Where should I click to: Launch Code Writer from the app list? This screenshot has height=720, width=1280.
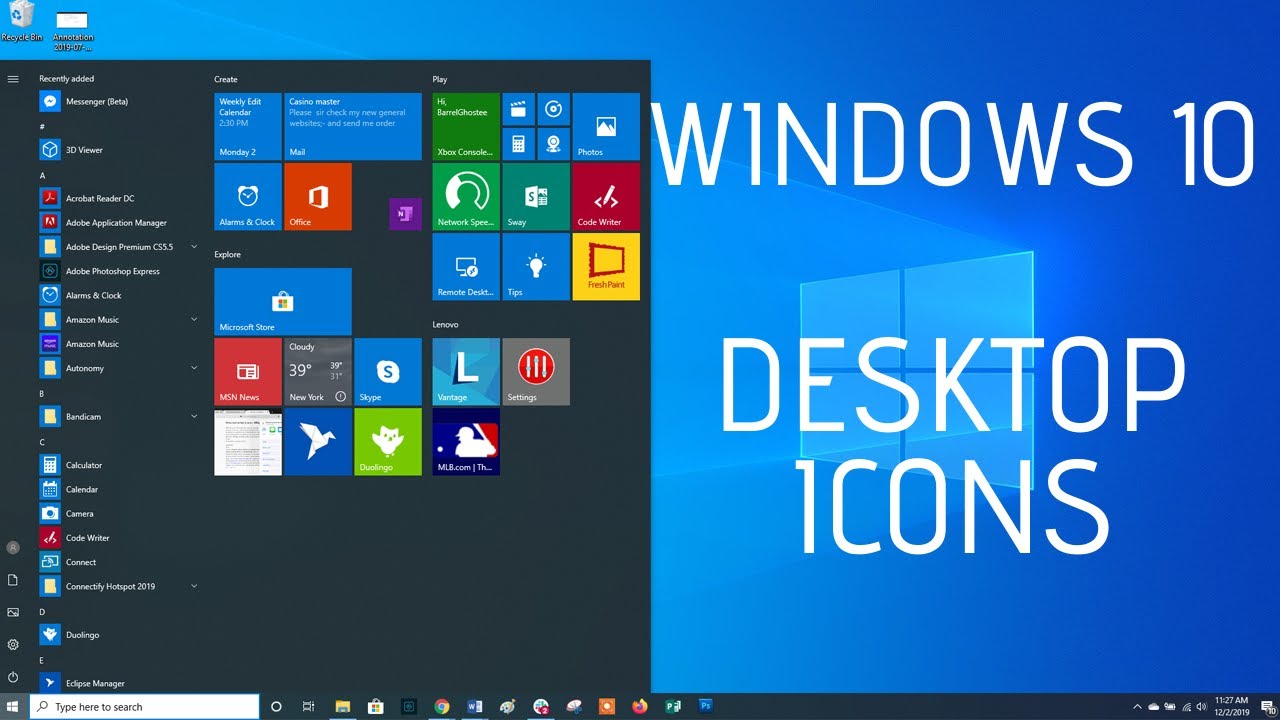point(118,538)
